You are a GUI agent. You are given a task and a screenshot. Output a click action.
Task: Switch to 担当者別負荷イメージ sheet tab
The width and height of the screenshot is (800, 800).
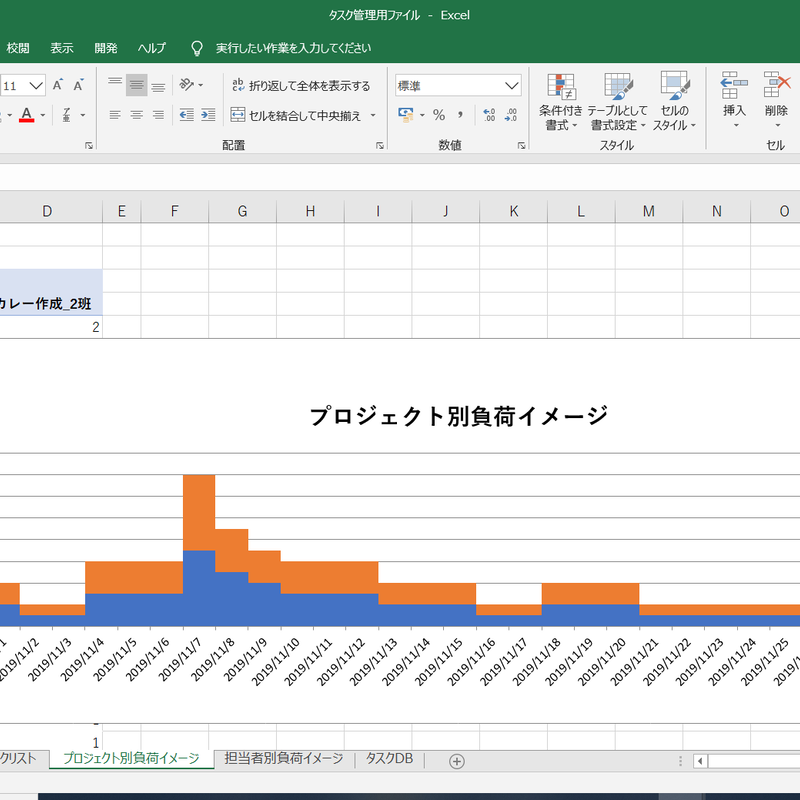click(284, 759)
